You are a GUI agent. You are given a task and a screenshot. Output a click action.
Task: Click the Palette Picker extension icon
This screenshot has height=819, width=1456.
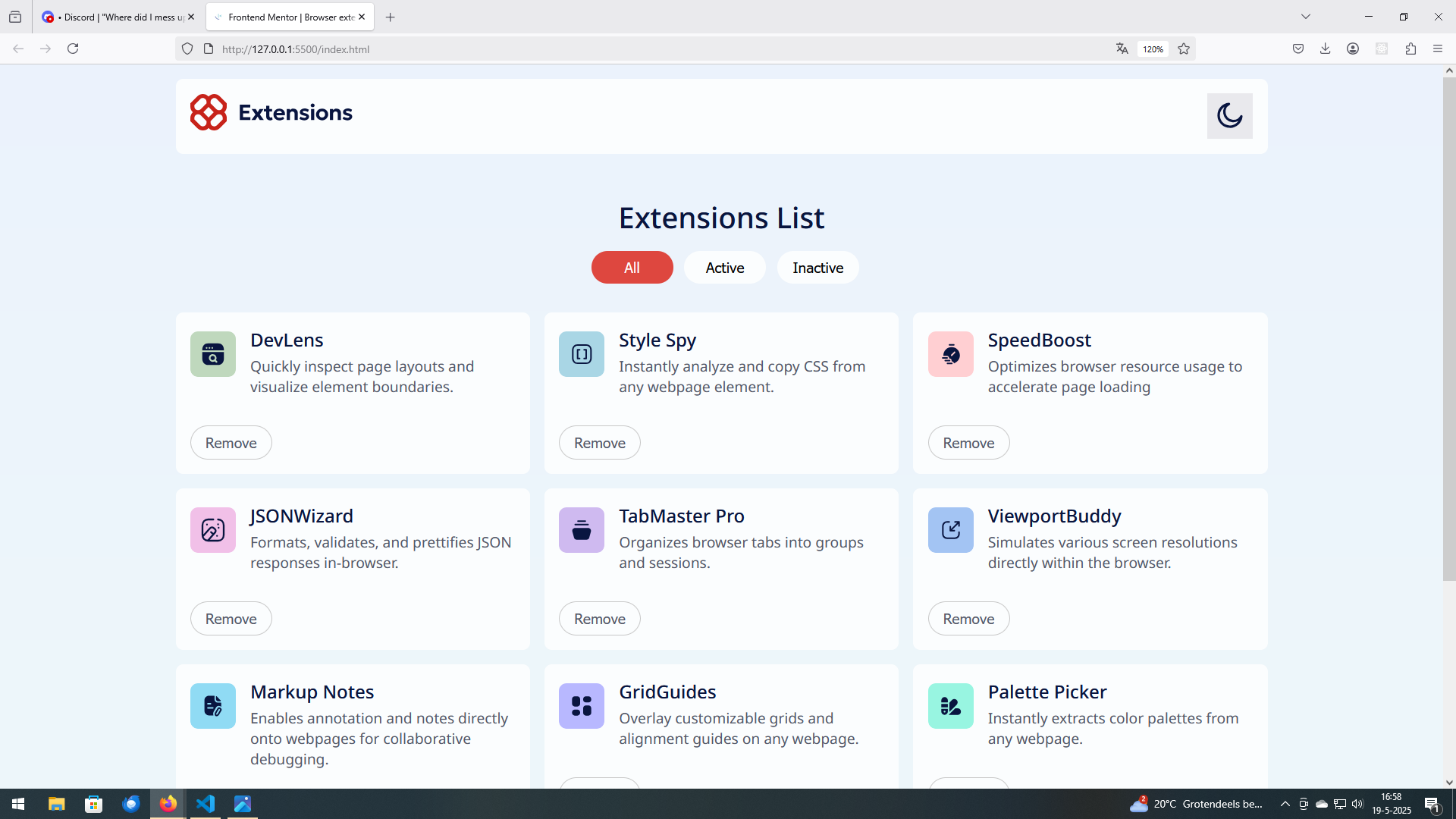(x=950, y=706)
